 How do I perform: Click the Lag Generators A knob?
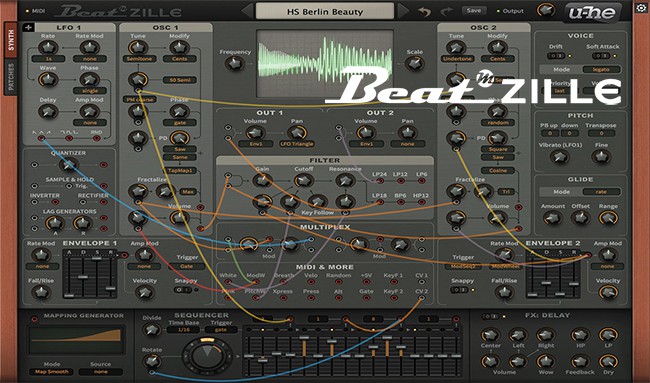coord(55,223)
